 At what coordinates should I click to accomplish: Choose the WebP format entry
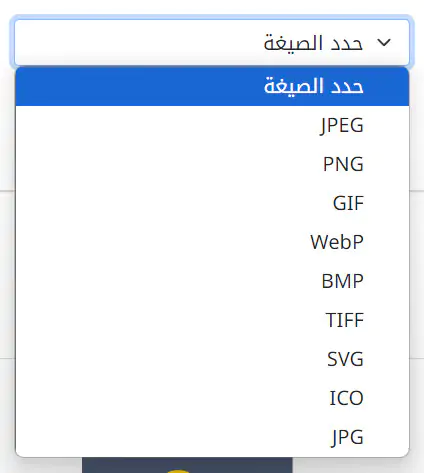click(212, 242)
